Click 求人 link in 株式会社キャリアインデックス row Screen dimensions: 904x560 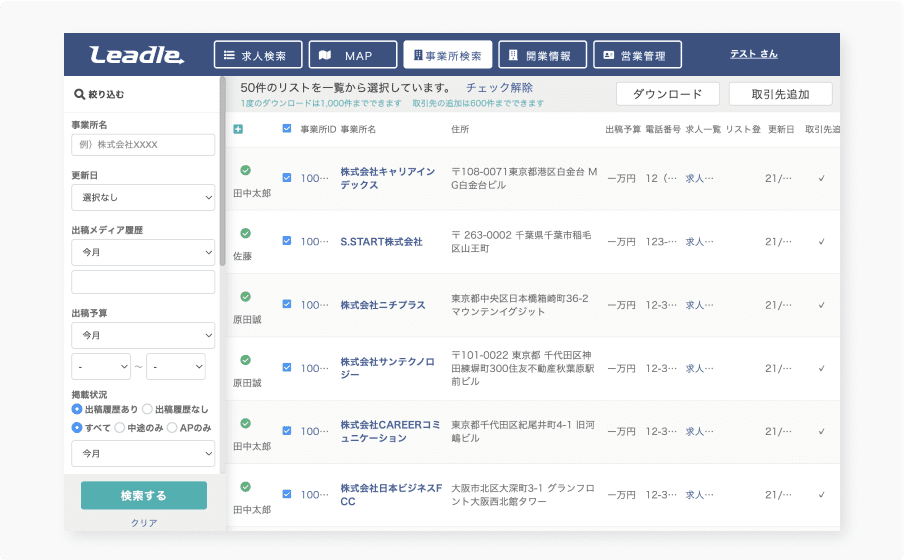pyautogui.click(x=699, y=178)
